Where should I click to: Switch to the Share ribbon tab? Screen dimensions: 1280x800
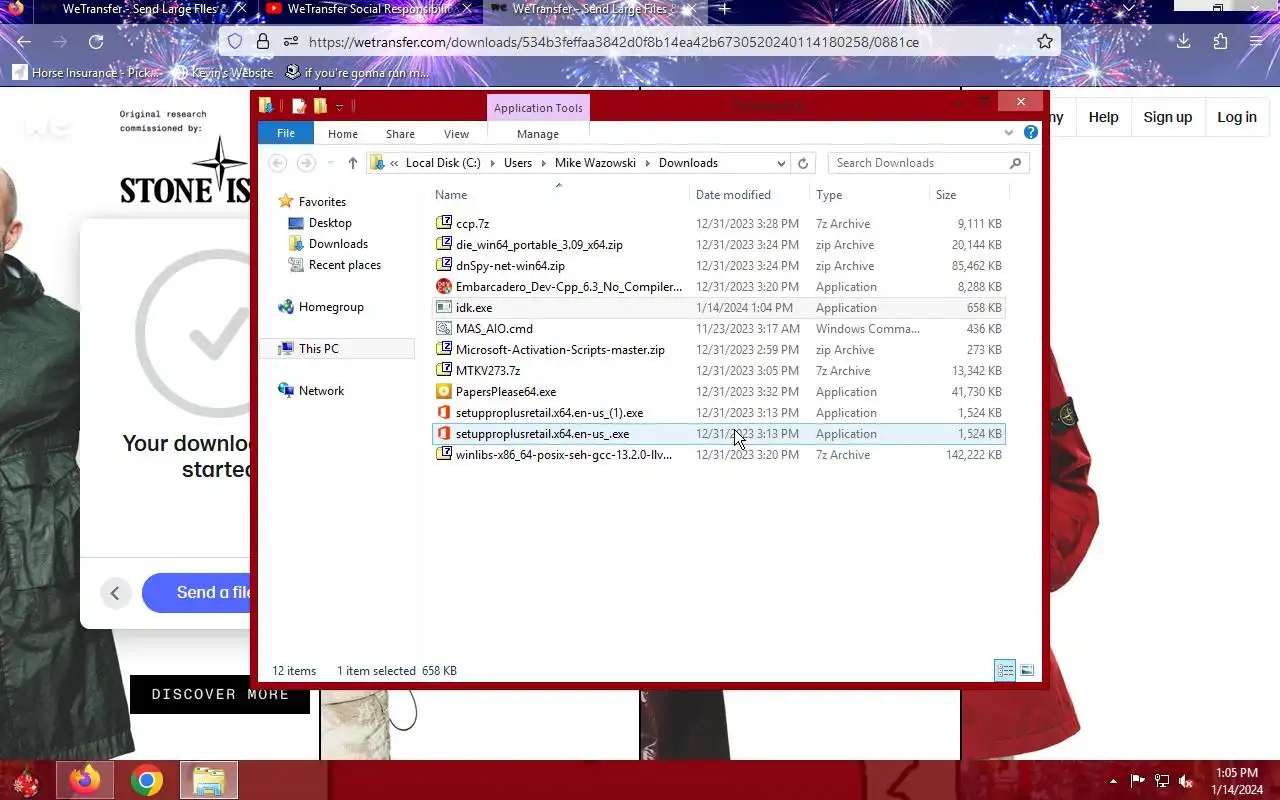(x=400, y=134)
